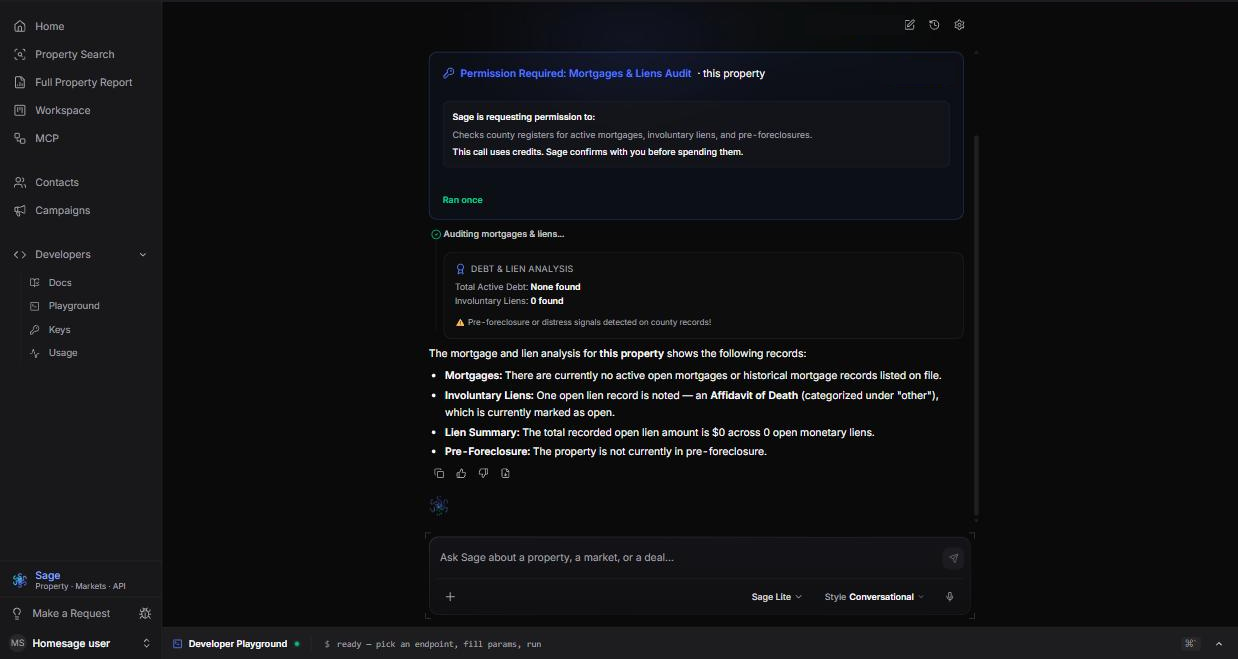Start a new chat with the compose icon

[x=909, y=25]
